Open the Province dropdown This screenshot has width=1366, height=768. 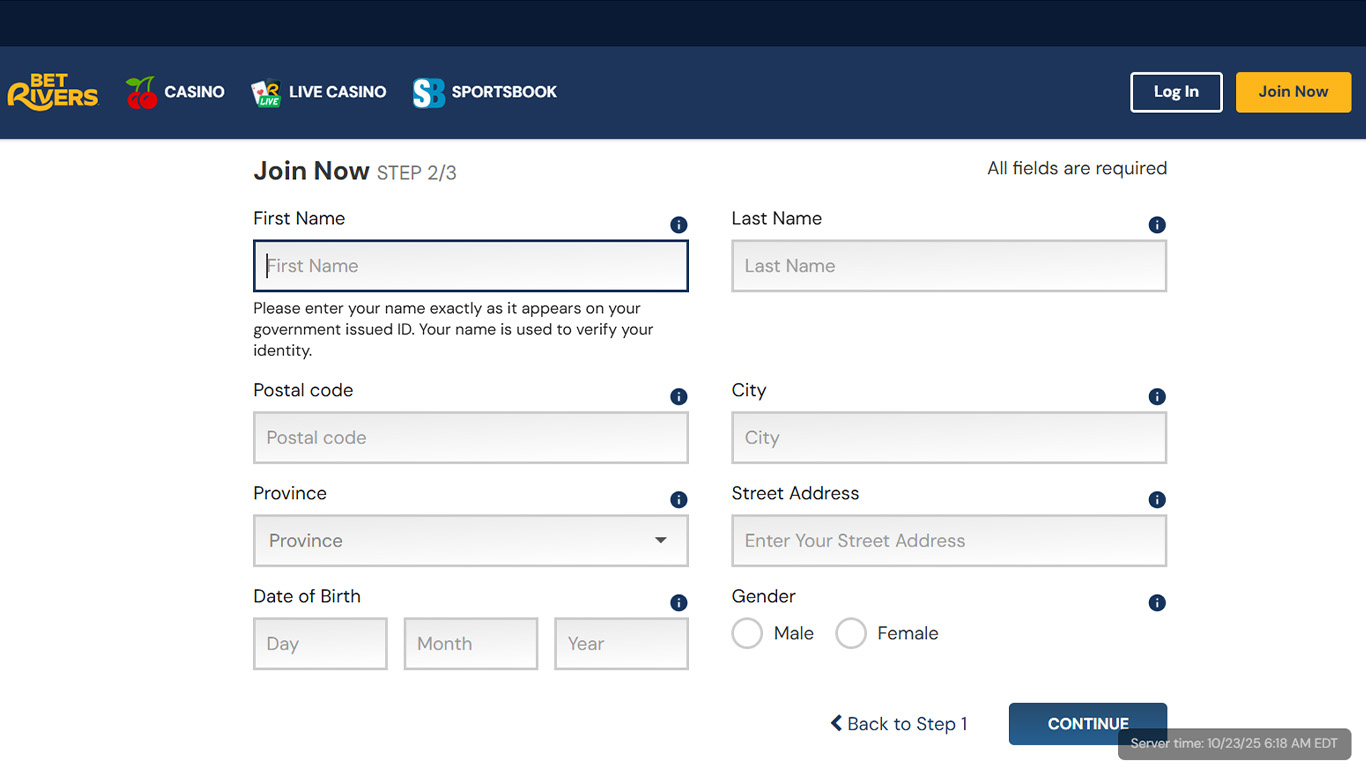pyautogui.click(x=470, y=541)
